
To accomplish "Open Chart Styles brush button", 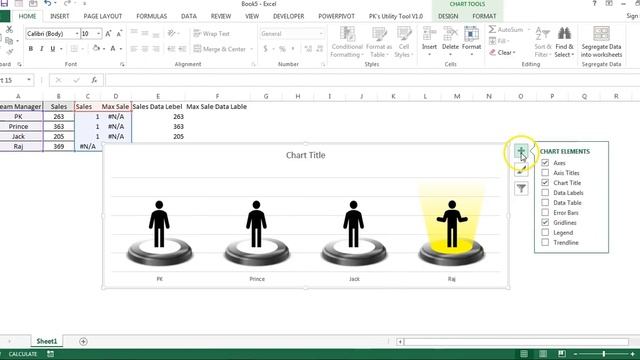I will point(521,170).
